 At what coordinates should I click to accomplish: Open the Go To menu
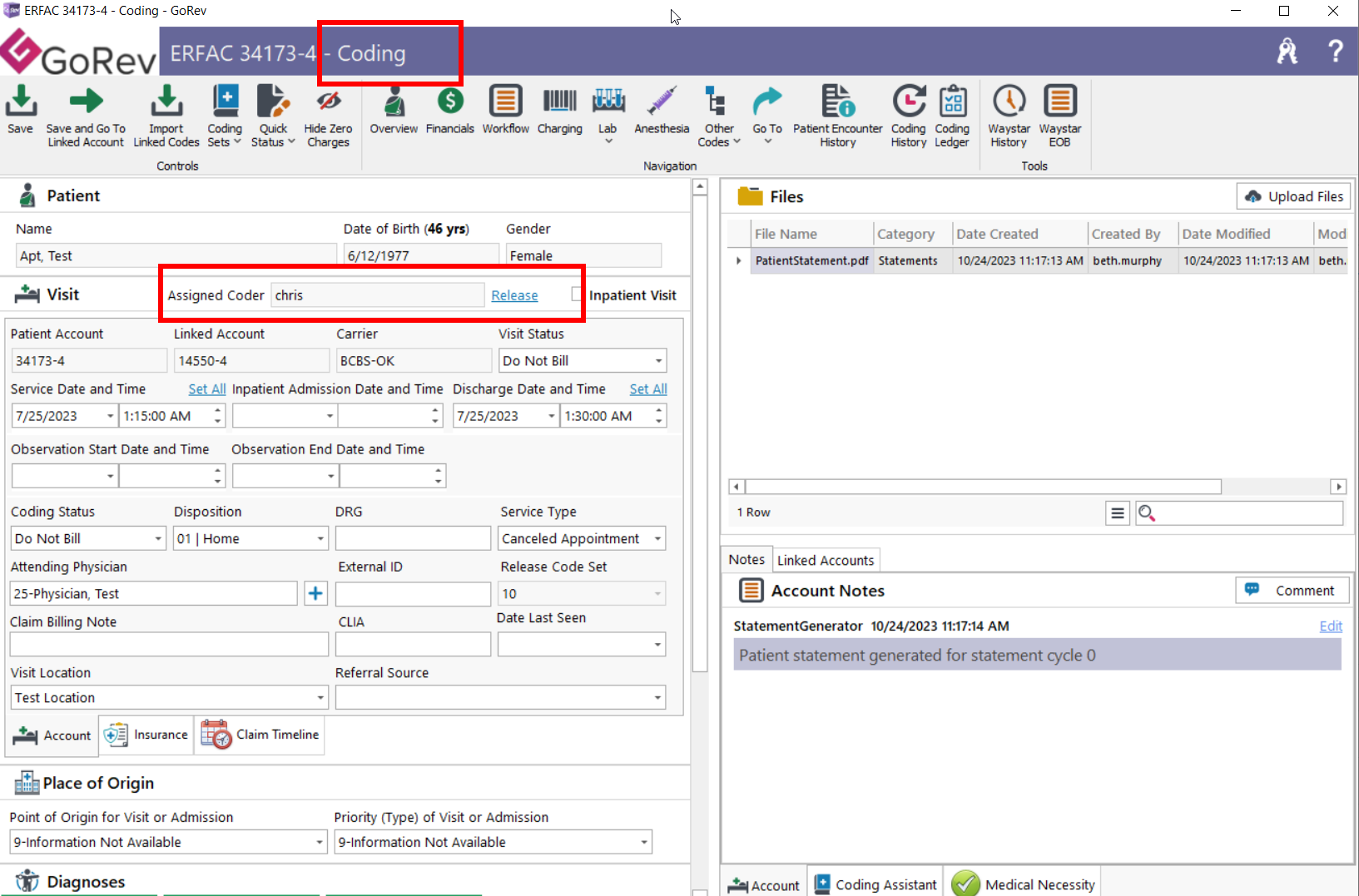click(x=767, y=114)
